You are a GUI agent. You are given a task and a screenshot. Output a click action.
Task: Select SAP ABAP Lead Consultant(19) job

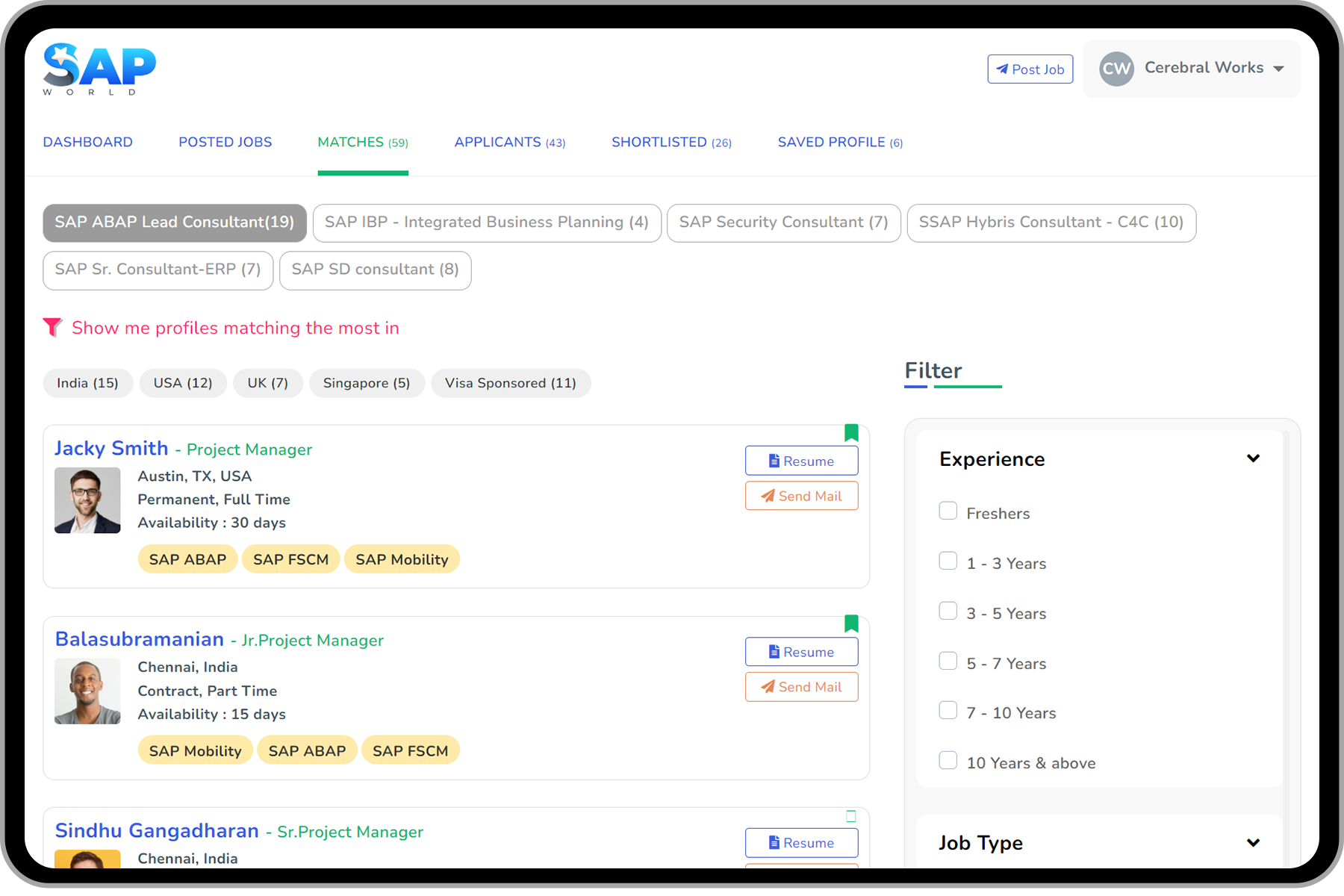click(175, 223)
